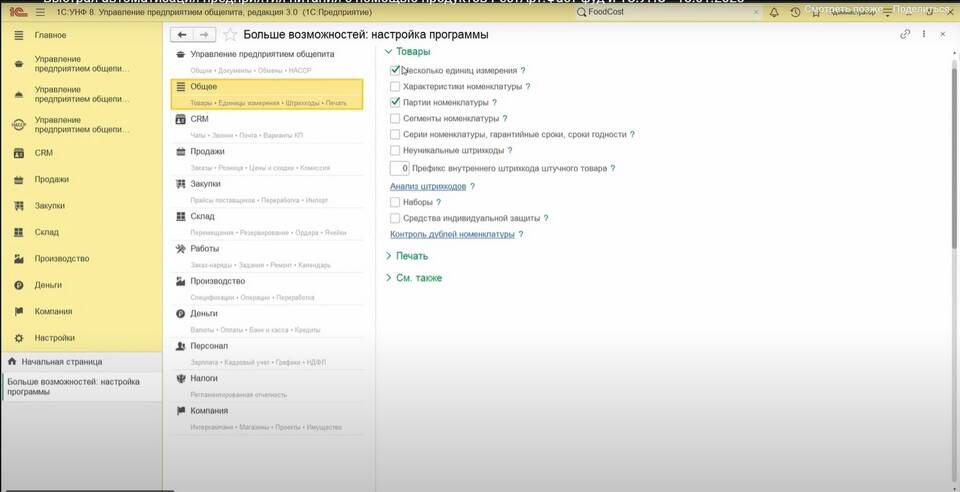
Task: Click barcode prefix input field with 0
Action: 399,168
